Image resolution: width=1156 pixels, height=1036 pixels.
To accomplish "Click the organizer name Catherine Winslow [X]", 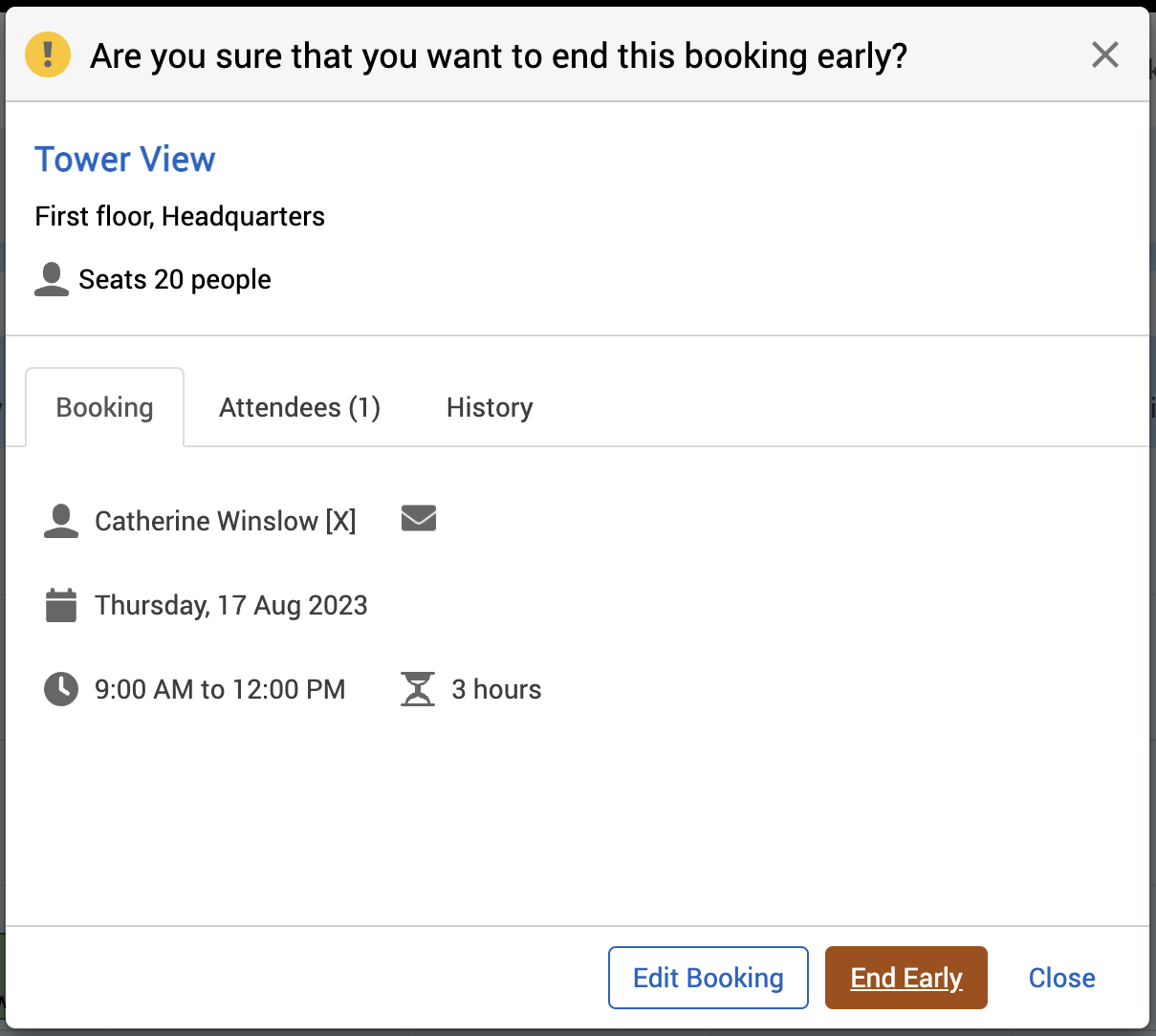I will pos(226,521).
